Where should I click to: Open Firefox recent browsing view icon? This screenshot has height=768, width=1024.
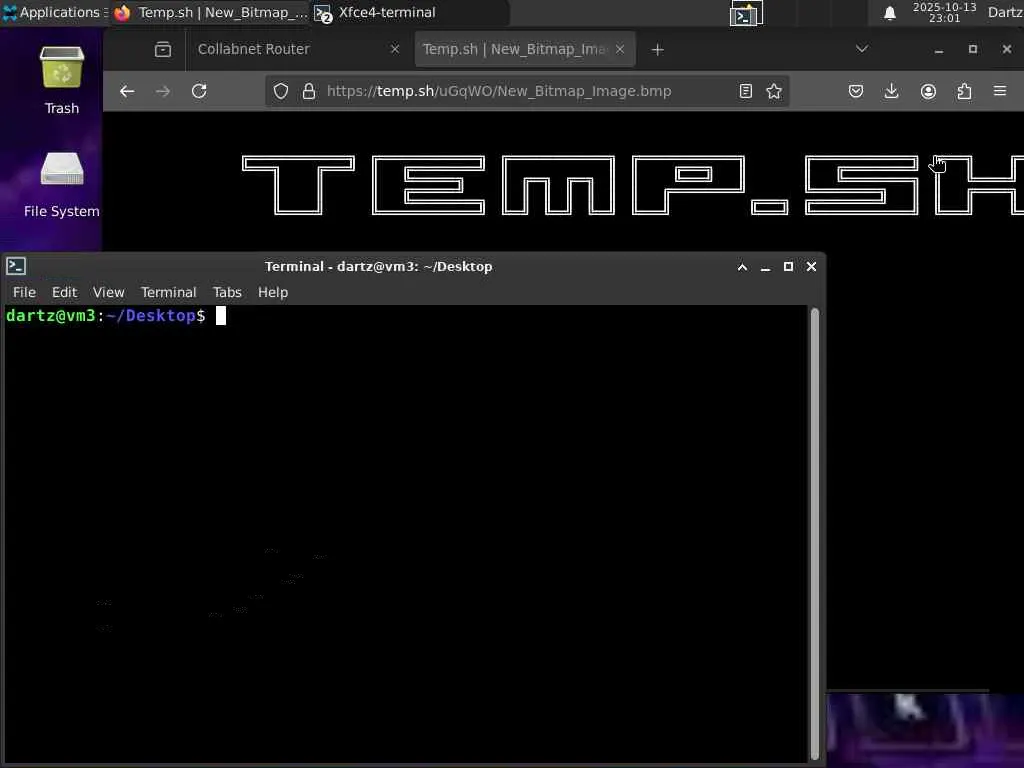pyautogui.click(x=163, y=50)
